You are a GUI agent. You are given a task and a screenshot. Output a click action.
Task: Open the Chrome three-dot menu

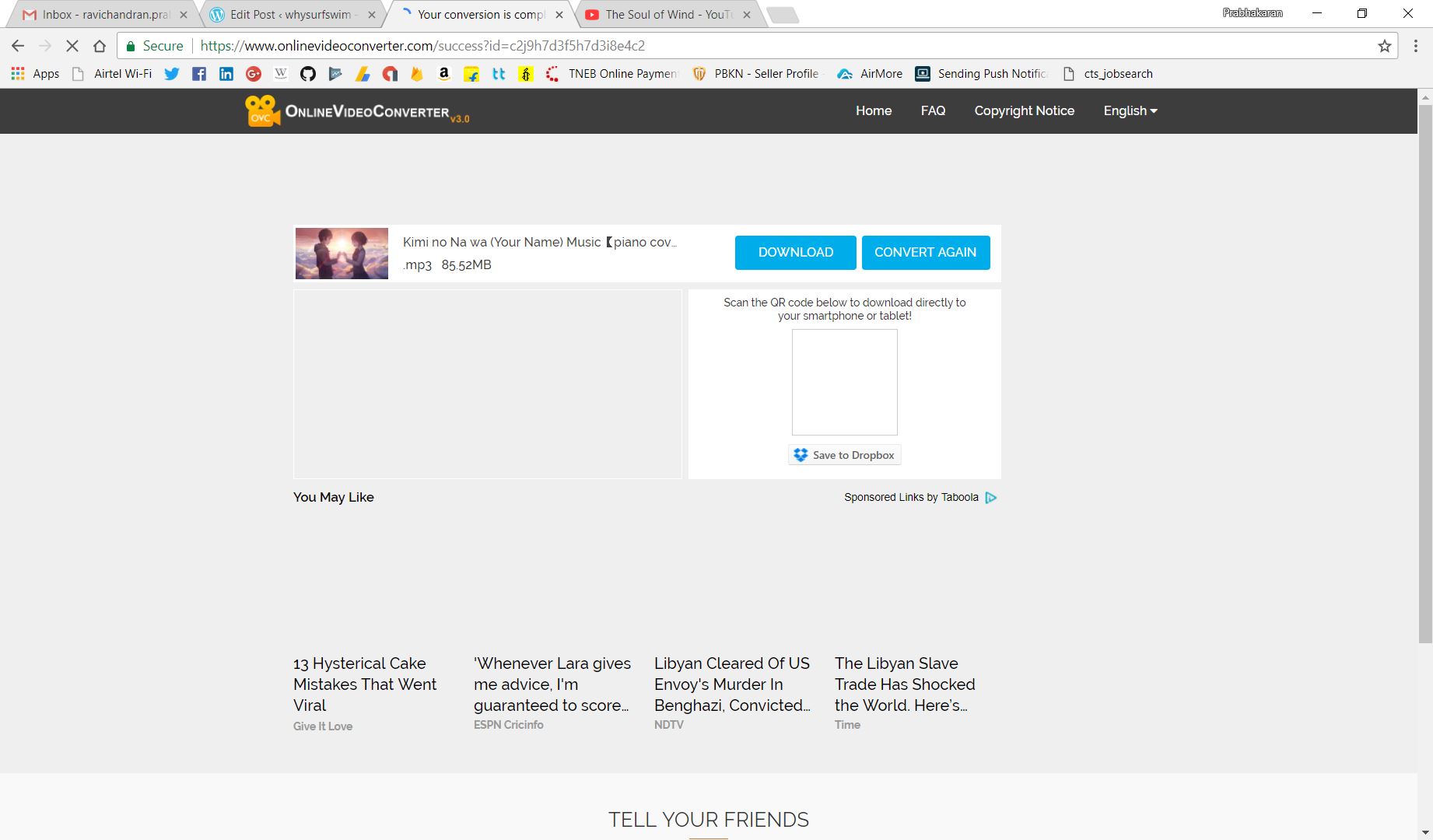(1415, 46)
